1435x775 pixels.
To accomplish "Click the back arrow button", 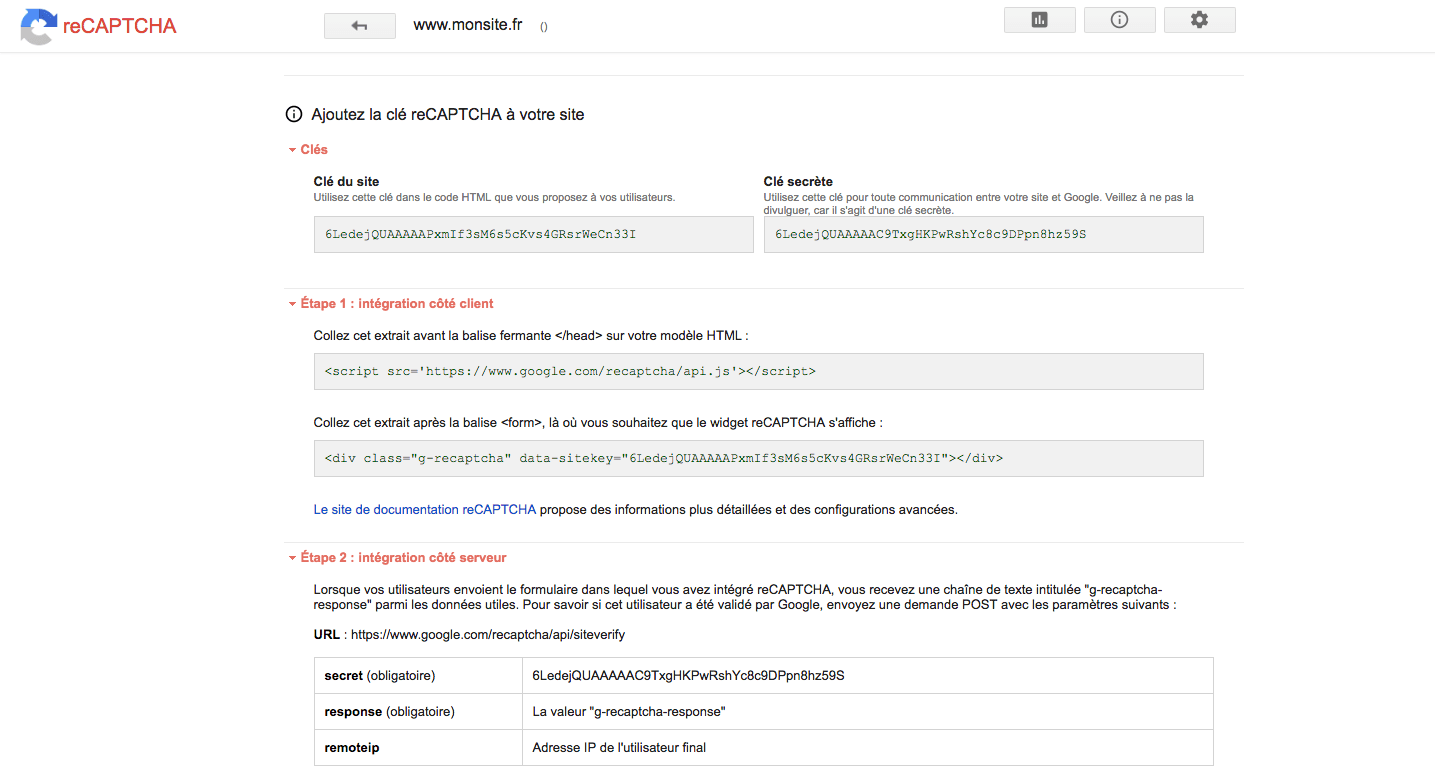I will (x=359, y=26).
